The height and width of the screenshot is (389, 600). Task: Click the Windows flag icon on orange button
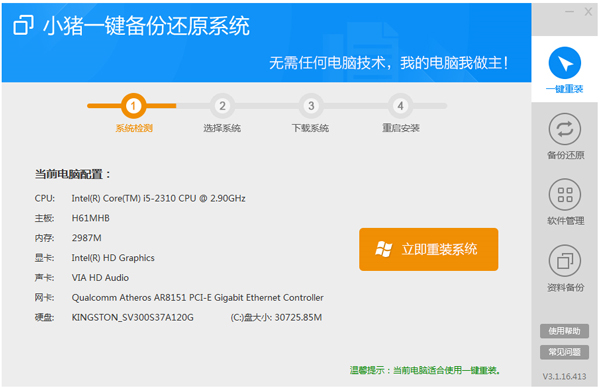[384, 249]
